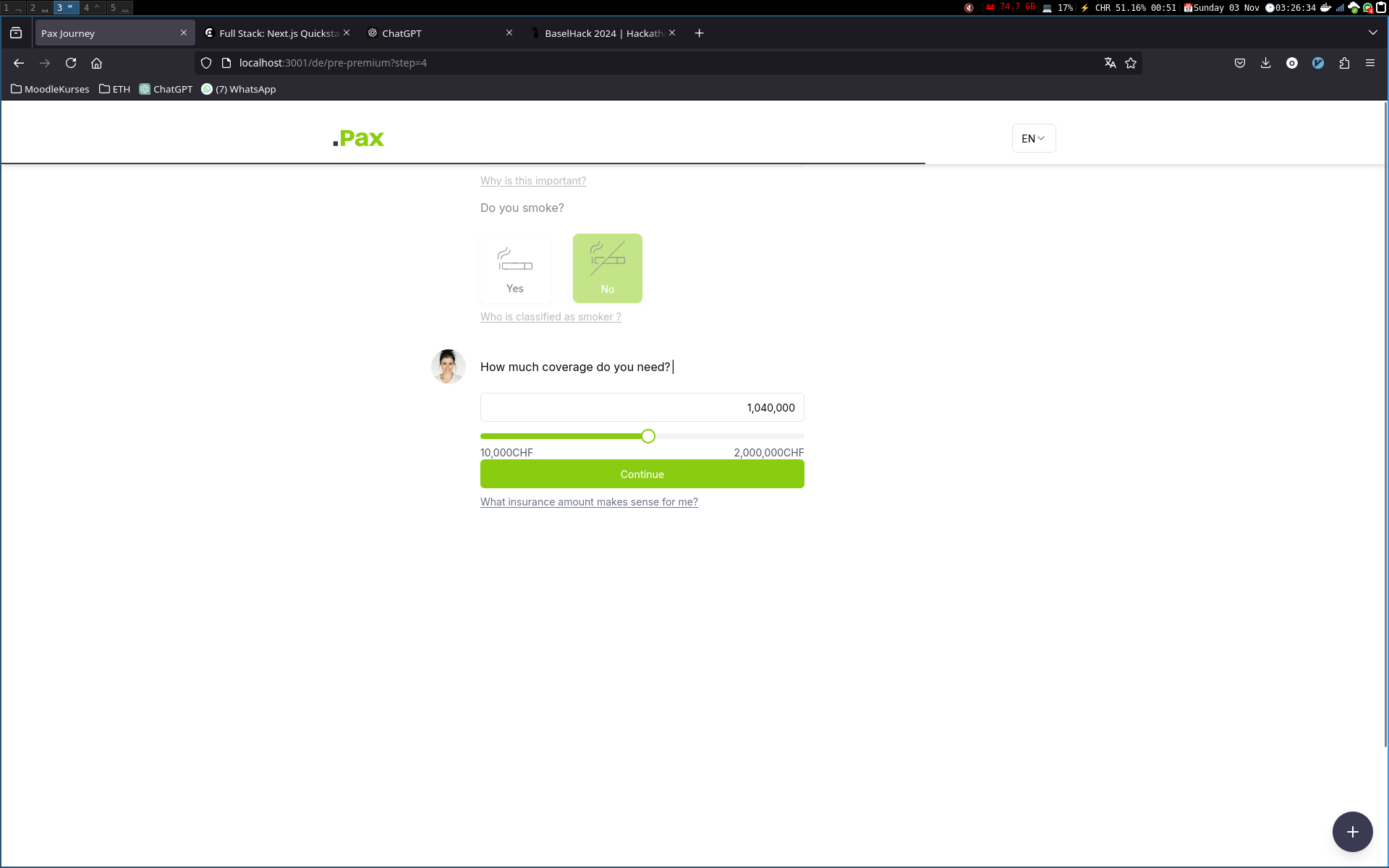Click the browser Reload button

click(71, 63)
